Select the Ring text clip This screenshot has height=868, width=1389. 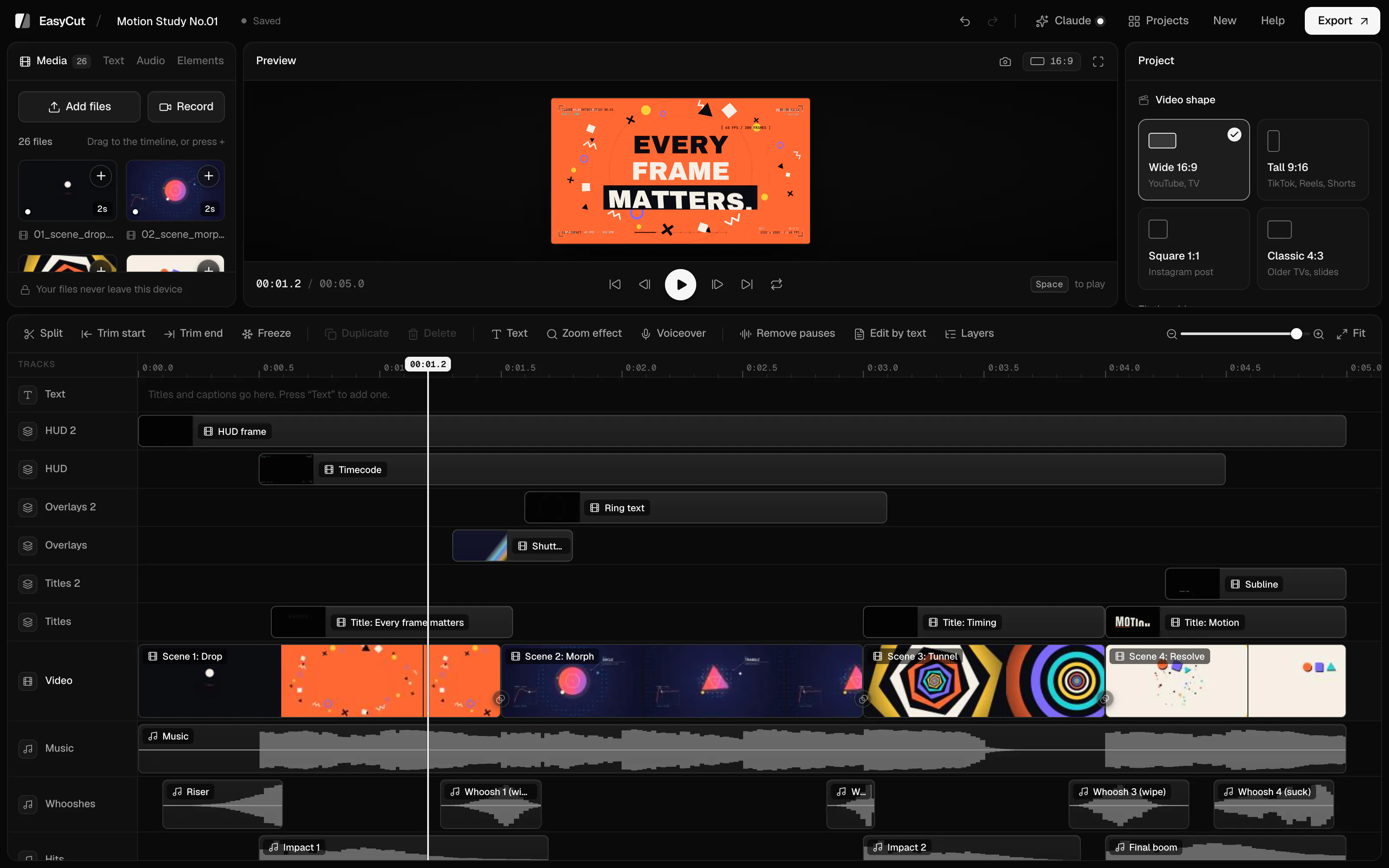(705, 507)
